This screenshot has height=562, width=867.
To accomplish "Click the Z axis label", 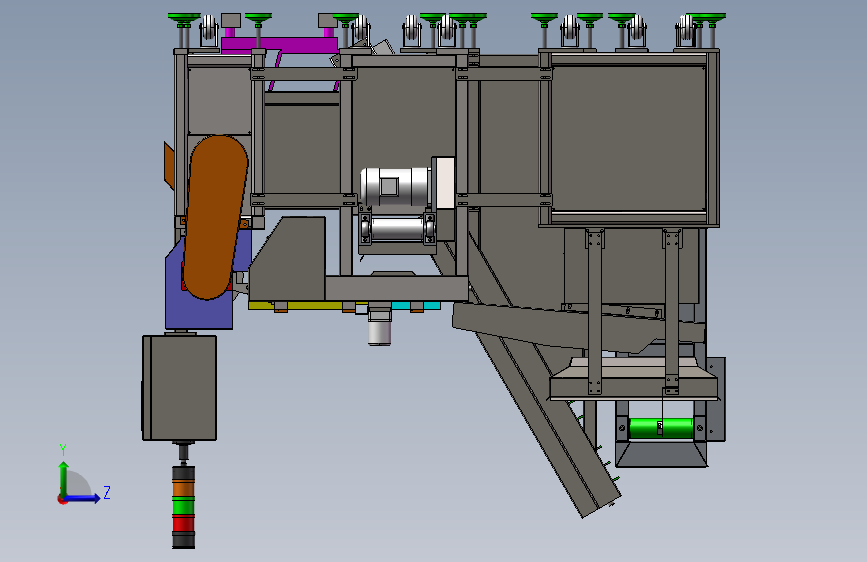I will point(107,492).
